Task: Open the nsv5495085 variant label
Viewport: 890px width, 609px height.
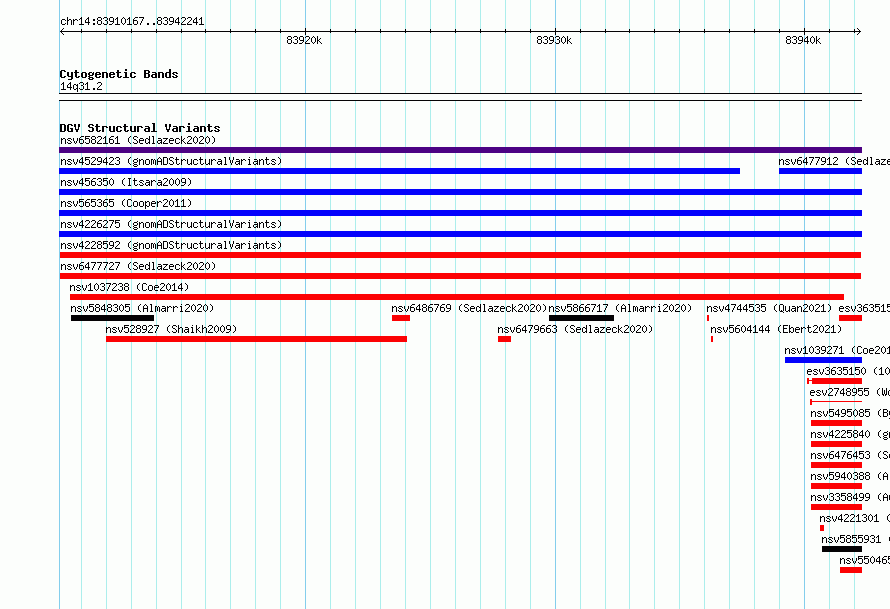Action: tap(850, 413)
